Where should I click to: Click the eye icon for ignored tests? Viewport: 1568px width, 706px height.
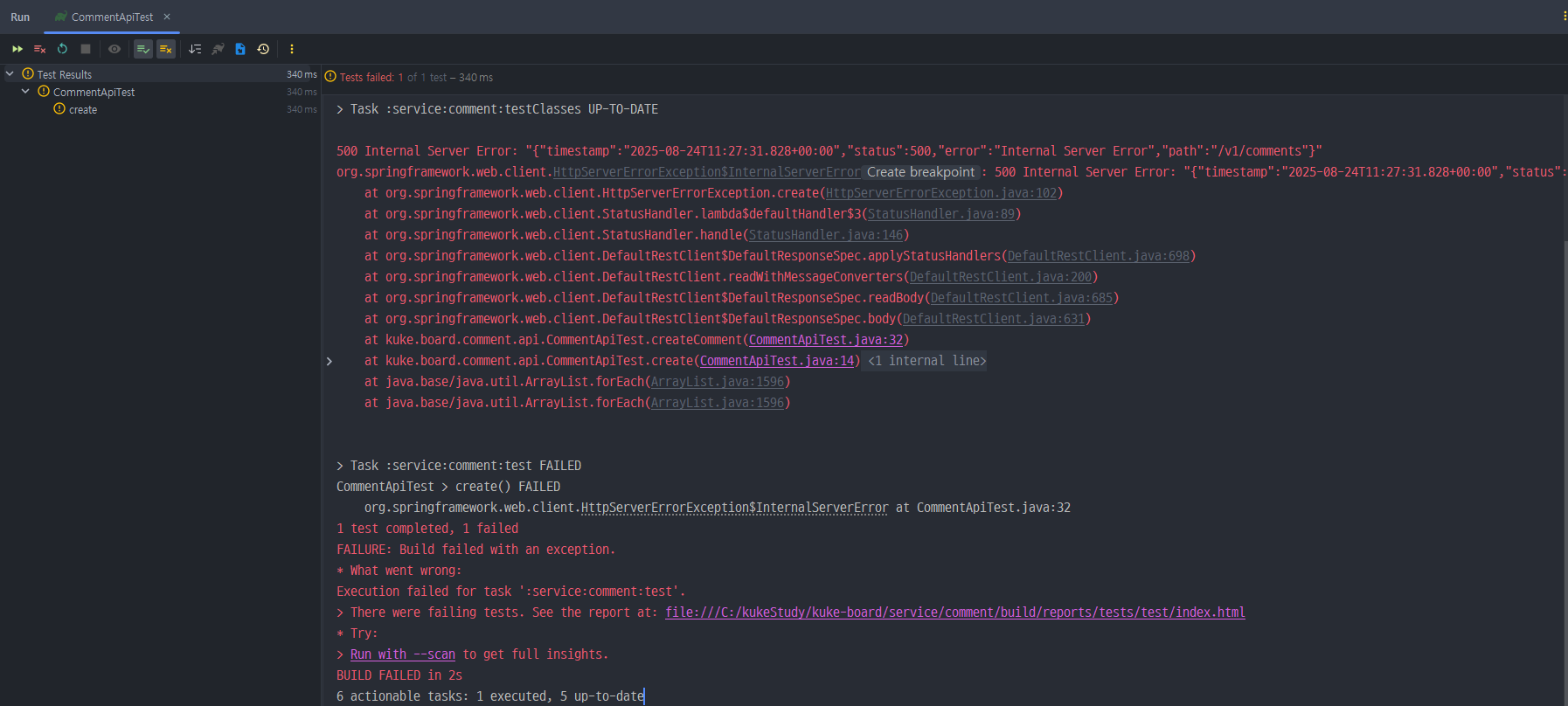click(114, 49)
